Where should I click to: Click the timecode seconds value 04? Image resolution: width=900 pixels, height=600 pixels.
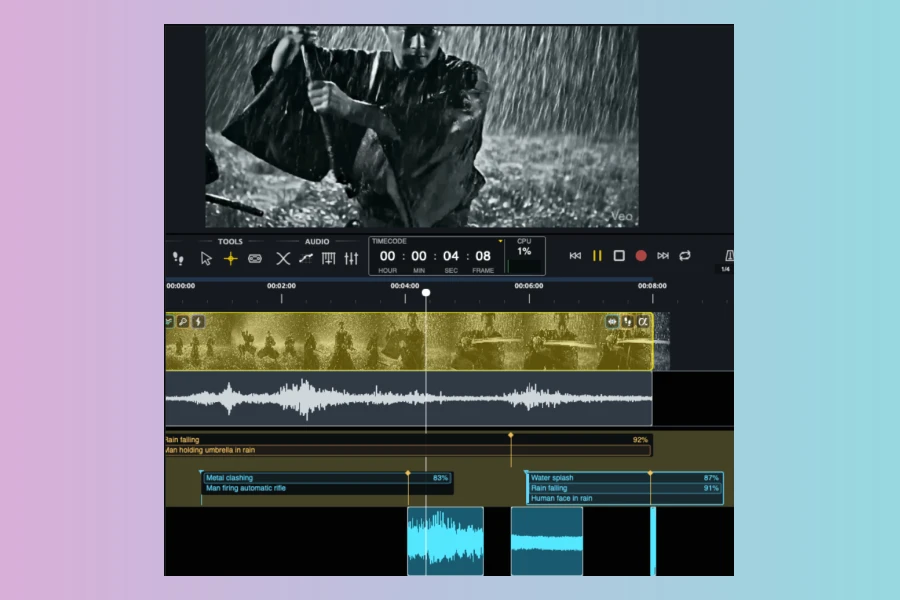pyautogui.click(x=451, y=256)
